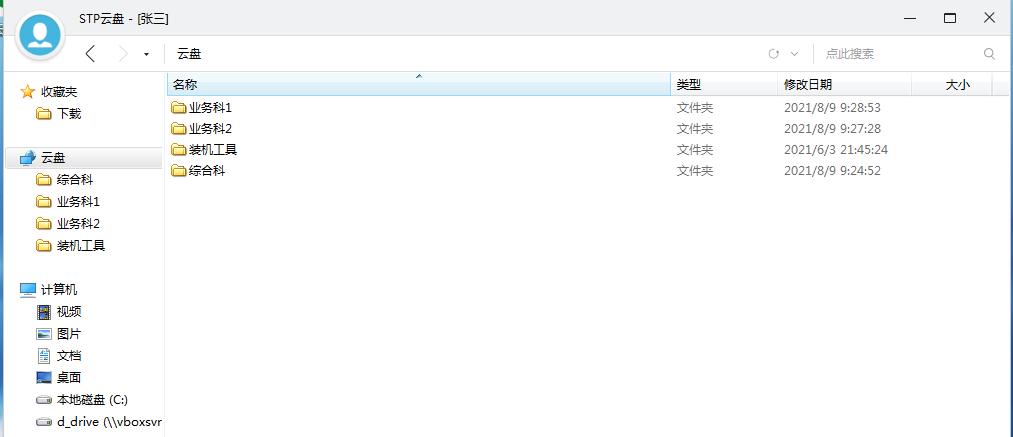Click the 视频 film icon

coord(44,312)
